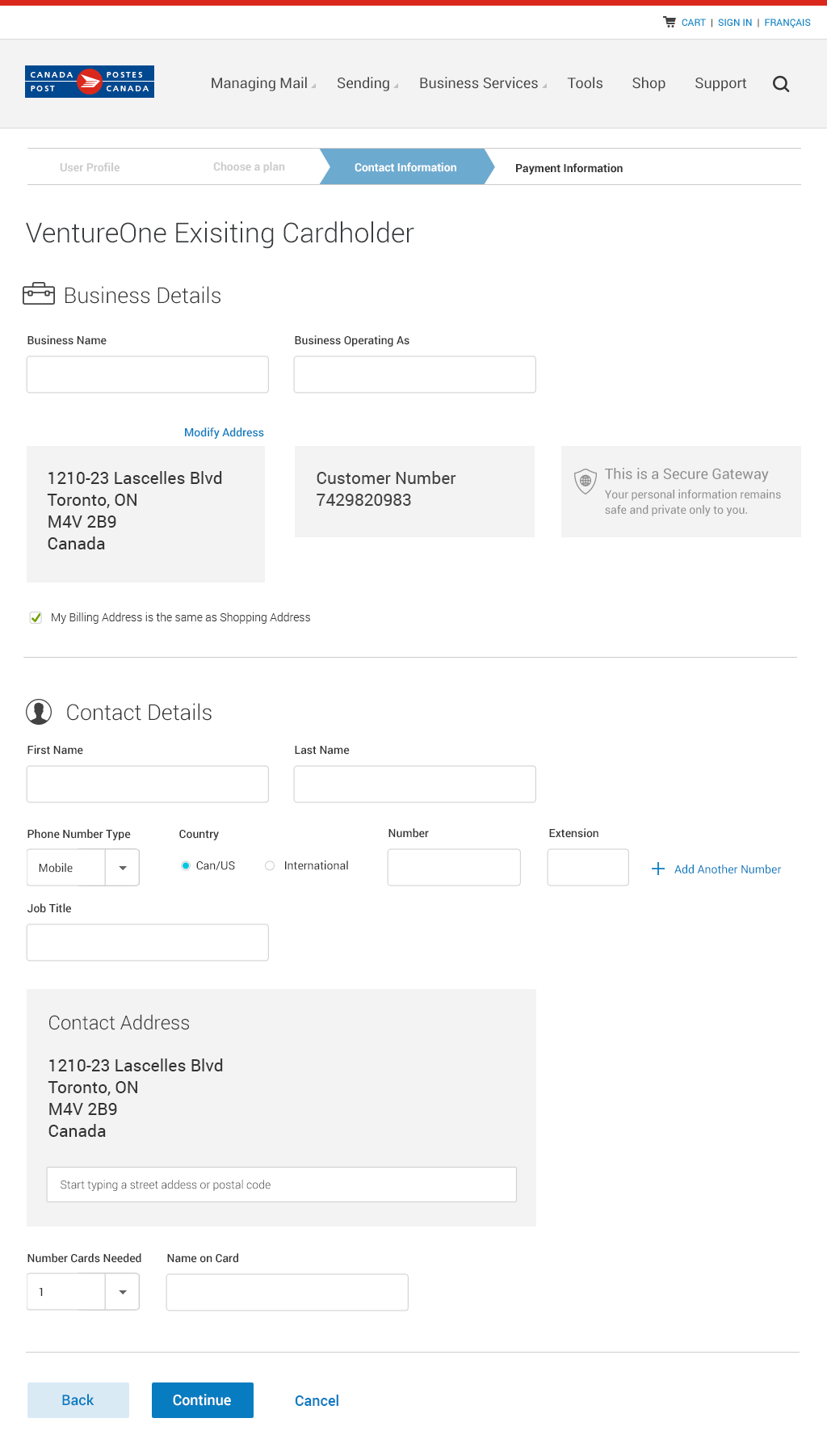Screen dimensions: 827x1456
Task: Click the 'This is a Secure Gateway' text
Action: click(x=686, y=474)
